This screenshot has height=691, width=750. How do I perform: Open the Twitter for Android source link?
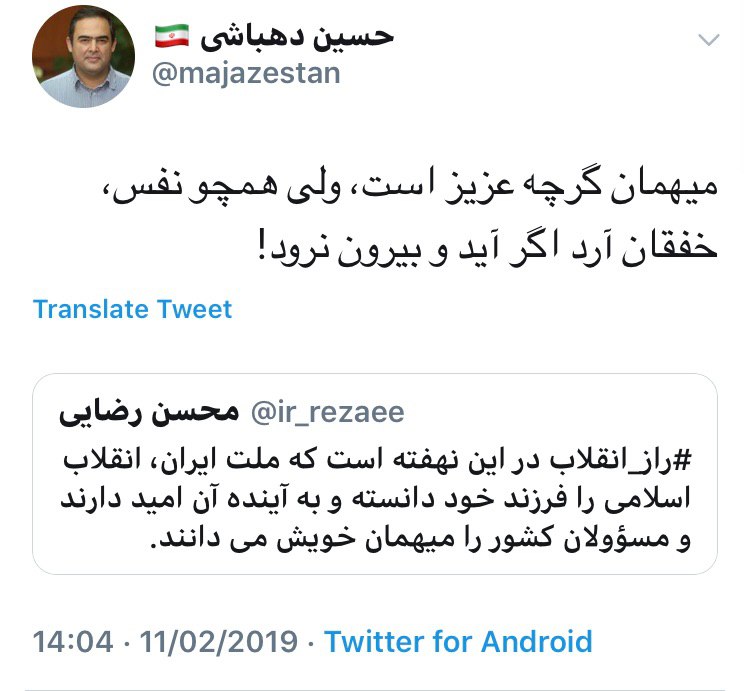click(458, 642)
